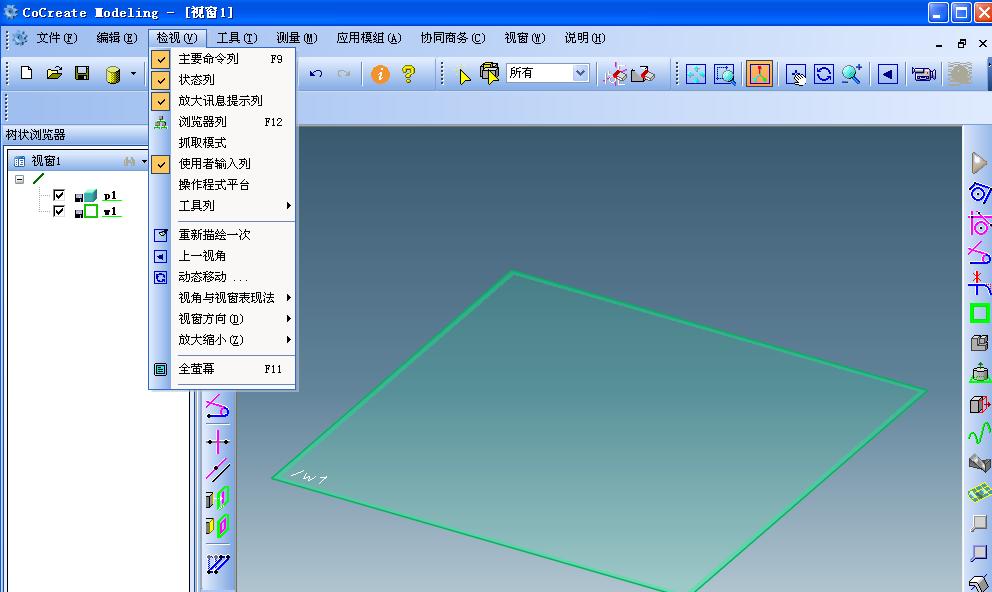This screenshot has width=992, height=592.
Task: Expand the 工具列 submenu
Action: click(x=223, y=206)
